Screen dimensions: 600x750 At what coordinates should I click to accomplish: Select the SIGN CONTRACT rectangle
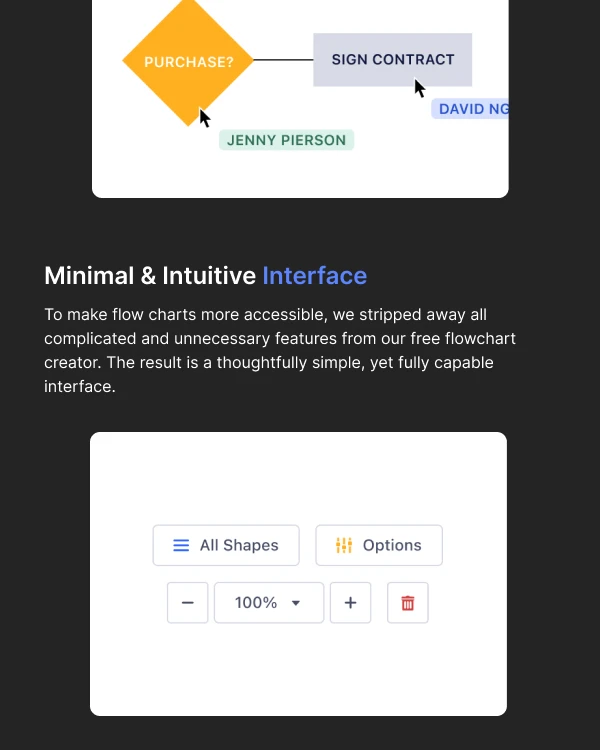(x=392, y=60)
